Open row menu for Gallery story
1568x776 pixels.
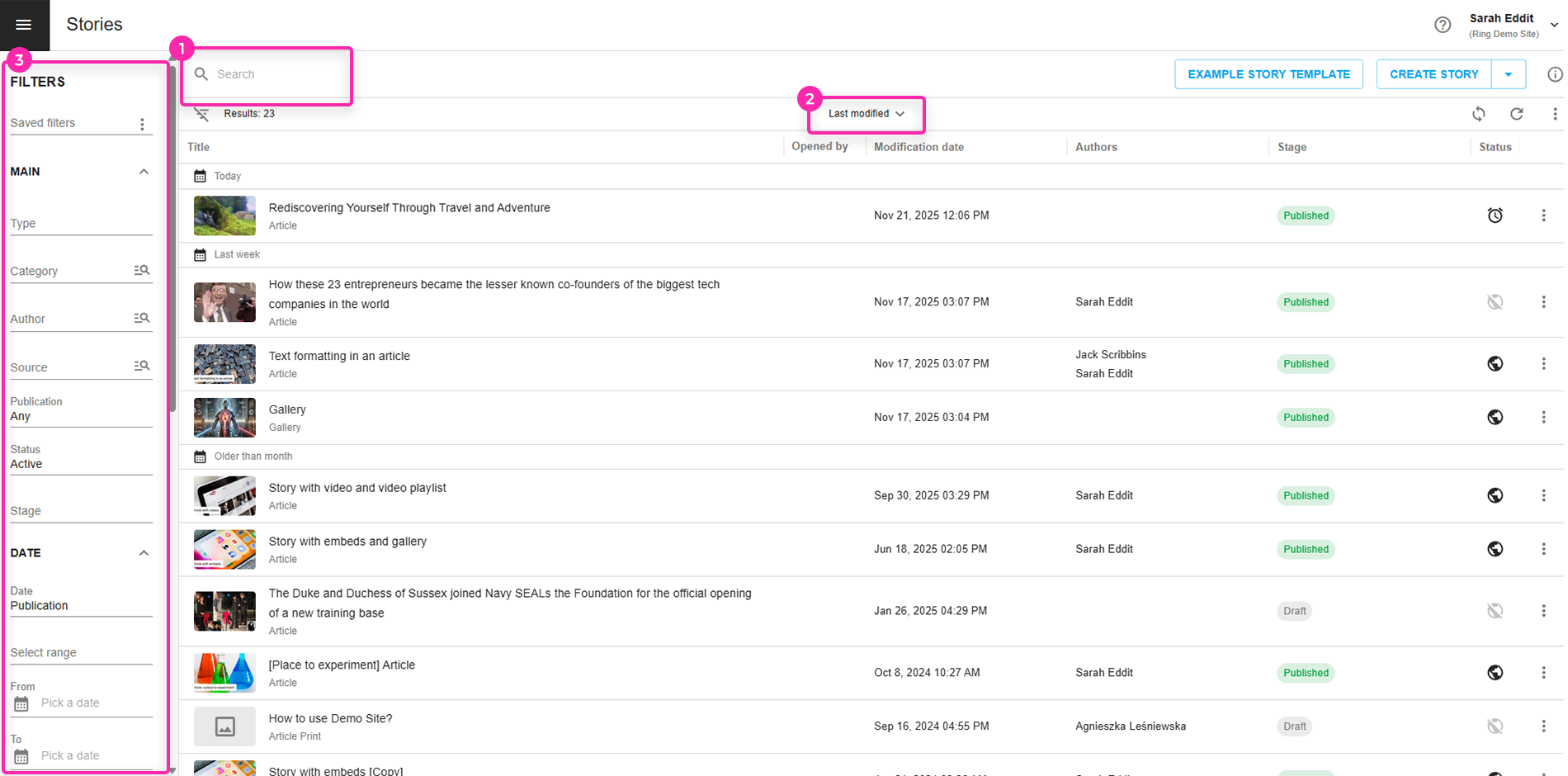click(1543, 418)
